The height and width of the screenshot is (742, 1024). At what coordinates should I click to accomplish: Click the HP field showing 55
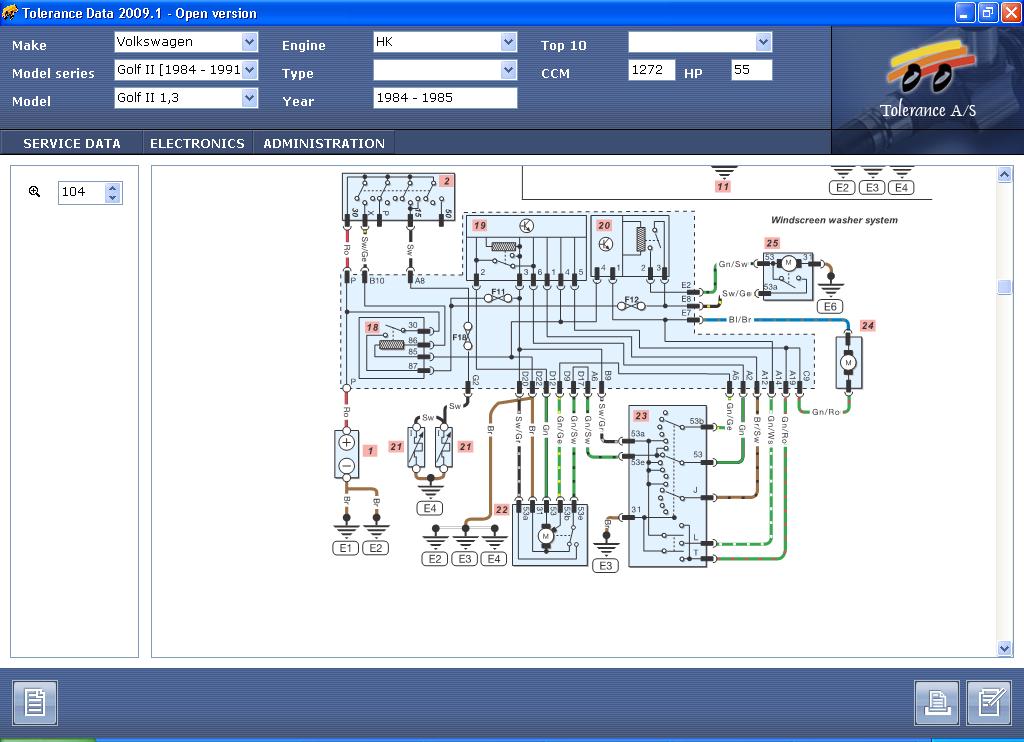click(x=752, y=70)
